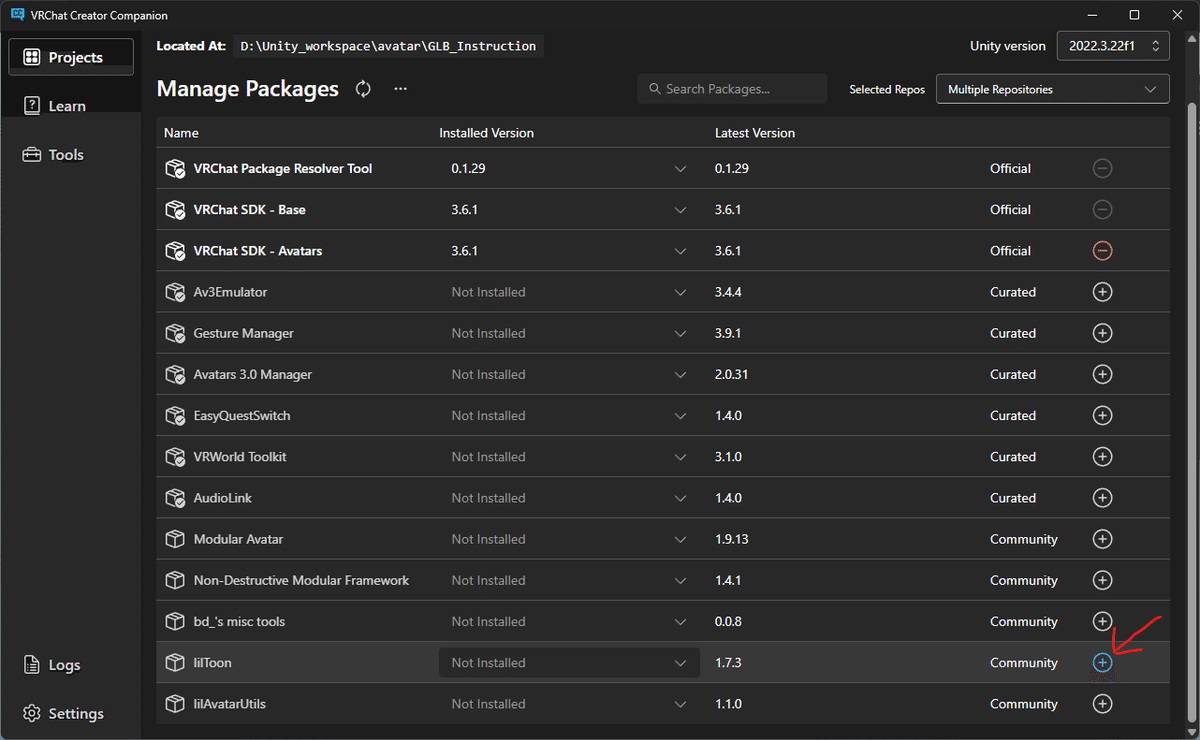Remove VRChat SDK - Avatars package
Screen dimensions: 1200x740
pyautogui.click(x=1102, y=251)
